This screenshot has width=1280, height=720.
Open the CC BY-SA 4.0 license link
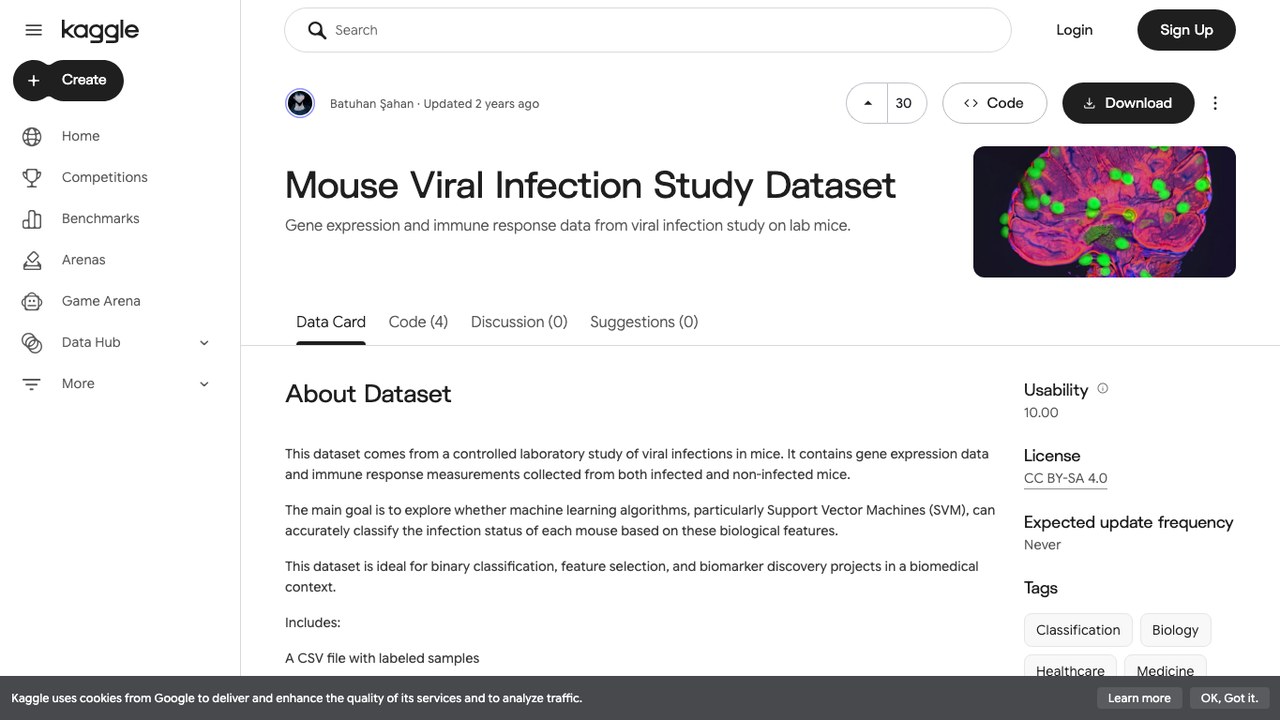pos(1065,478)
